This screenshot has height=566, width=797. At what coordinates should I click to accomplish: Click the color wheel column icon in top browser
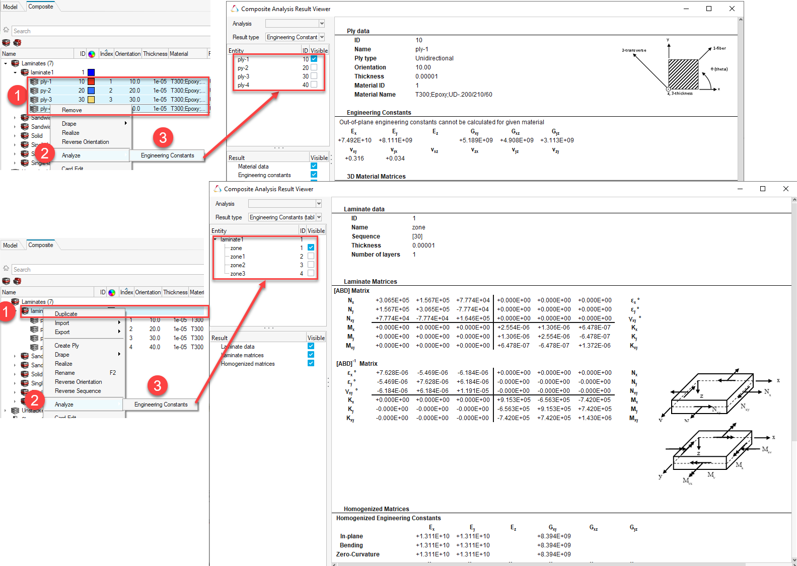[x=92, y=54]
